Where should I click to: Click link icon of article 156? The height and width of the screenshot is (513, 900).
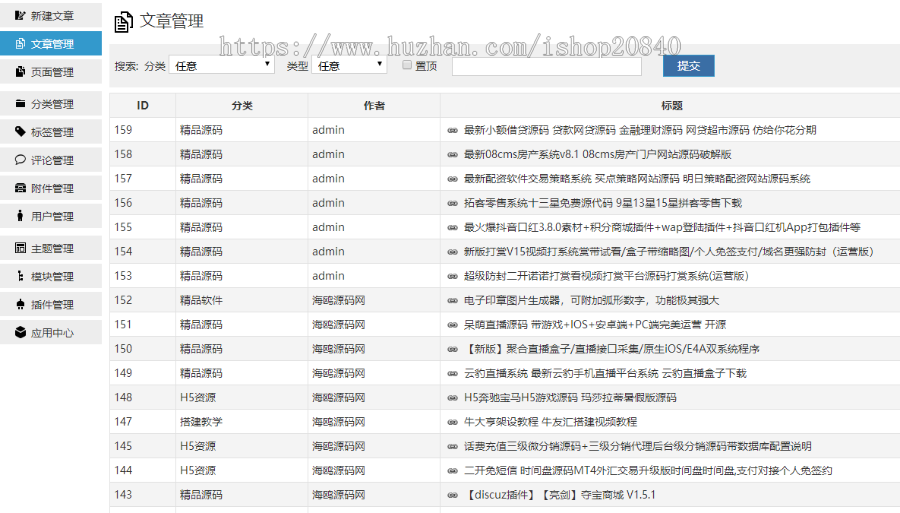tap(452, 203)
